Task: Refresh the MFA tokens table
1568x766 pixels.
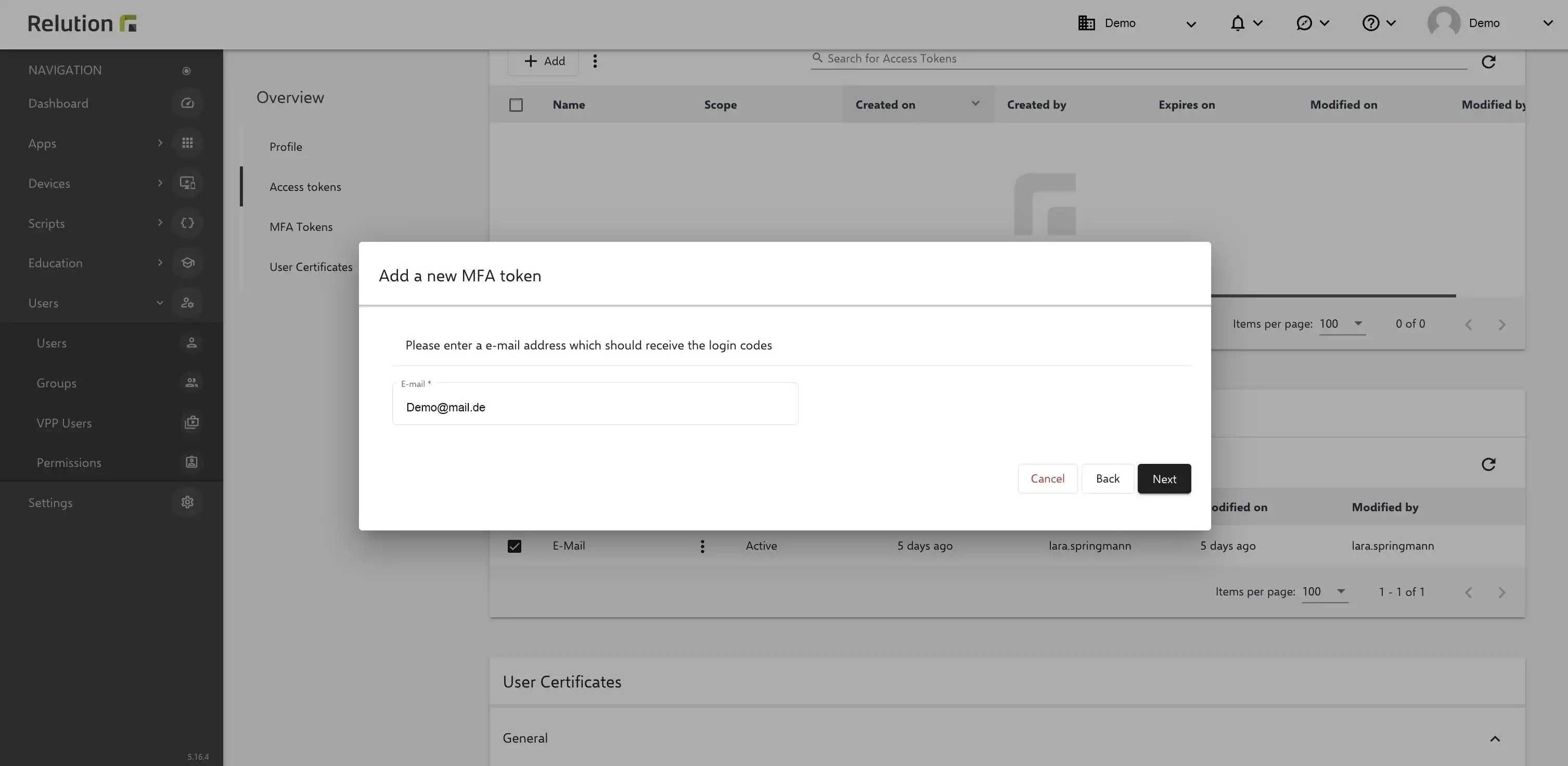Action: click(1488, 464)
